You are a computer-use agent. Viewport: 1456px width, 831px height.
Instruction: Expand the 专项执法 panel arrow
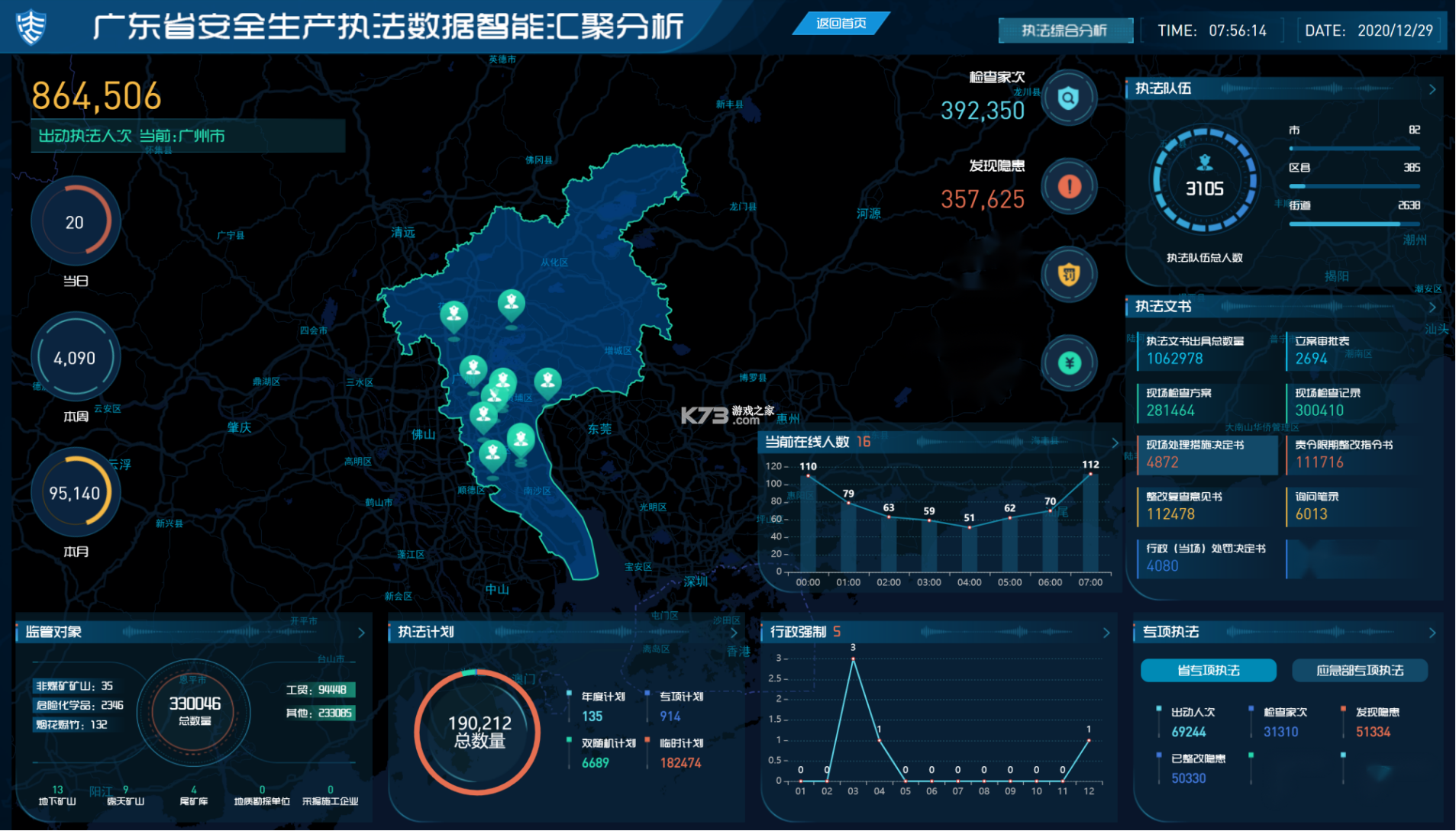[x=1432, y=633]
